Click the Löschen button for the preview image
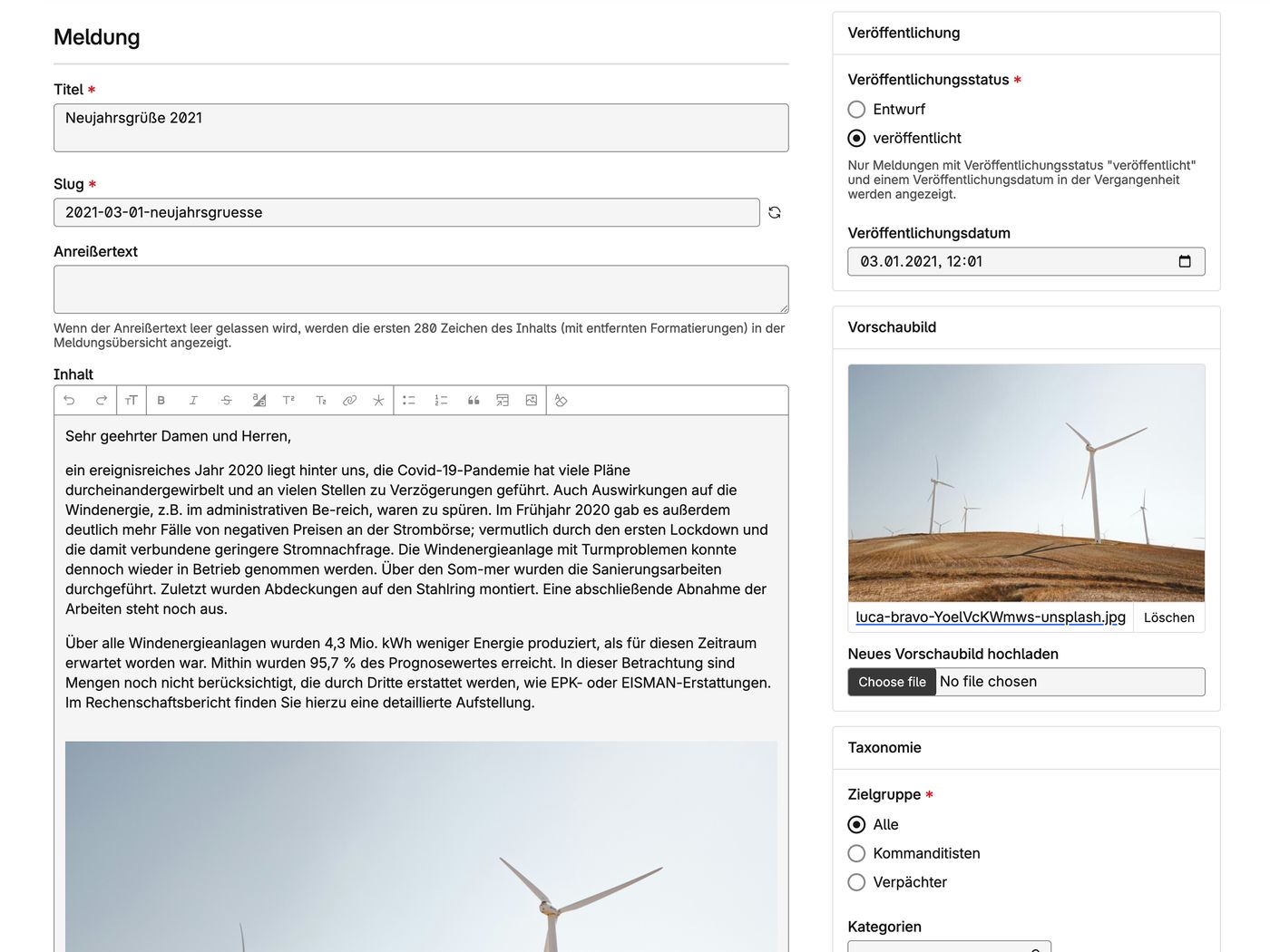Screen dimensions: 1270x952 point(1168,617)
